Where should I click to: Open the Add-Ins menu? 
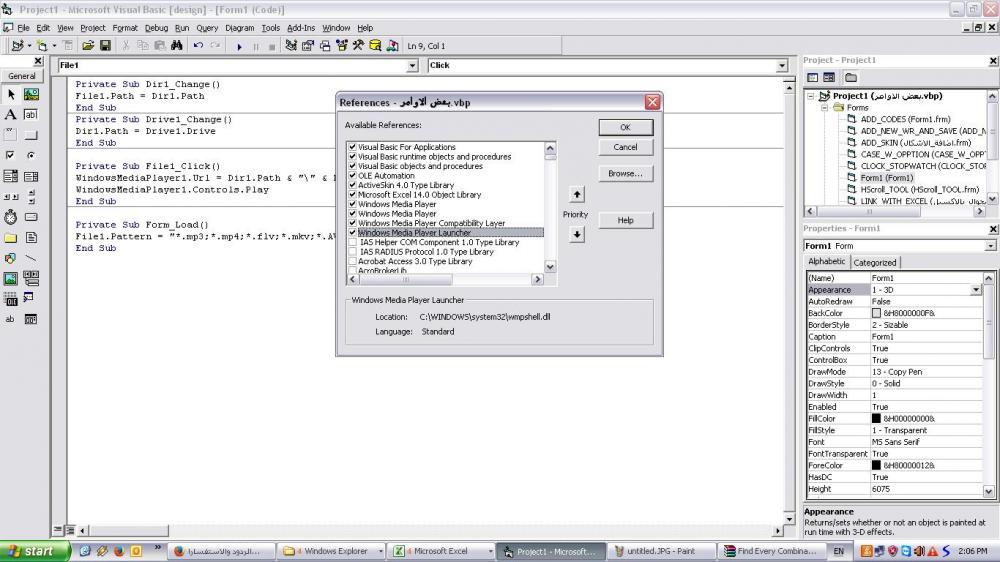[301, 28]
